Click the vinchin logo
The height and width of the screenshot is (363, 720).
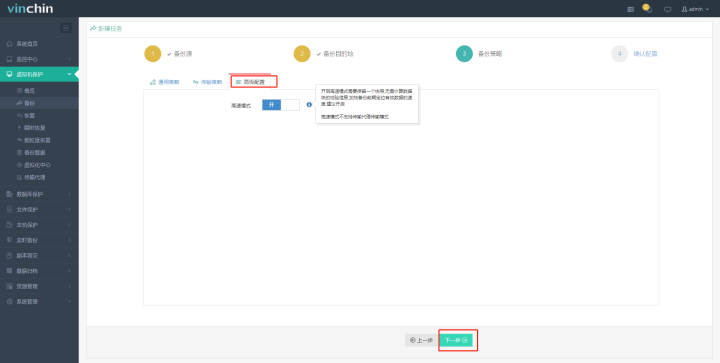30,8
